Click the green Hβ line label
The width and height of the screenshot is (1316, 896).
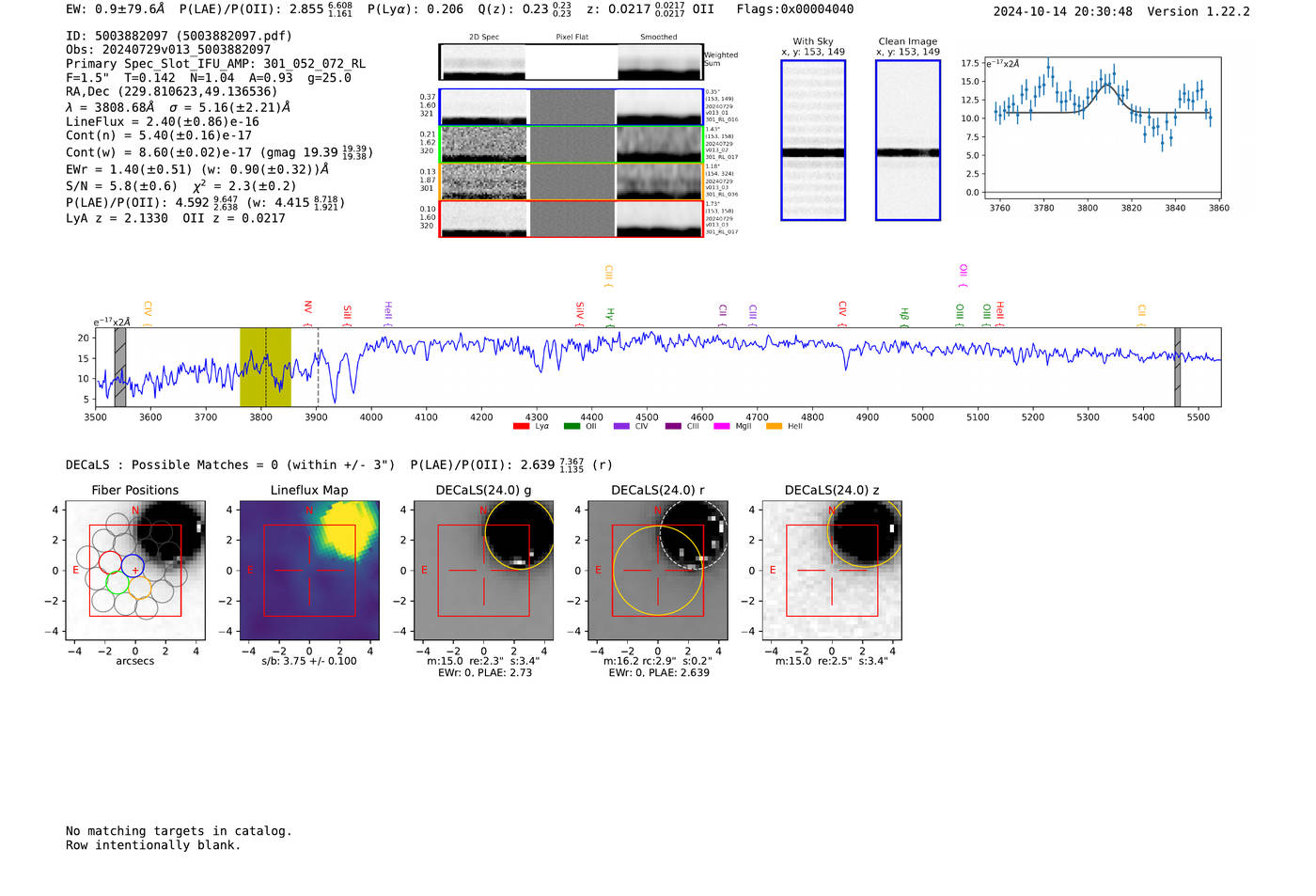[x=904, y=317]
